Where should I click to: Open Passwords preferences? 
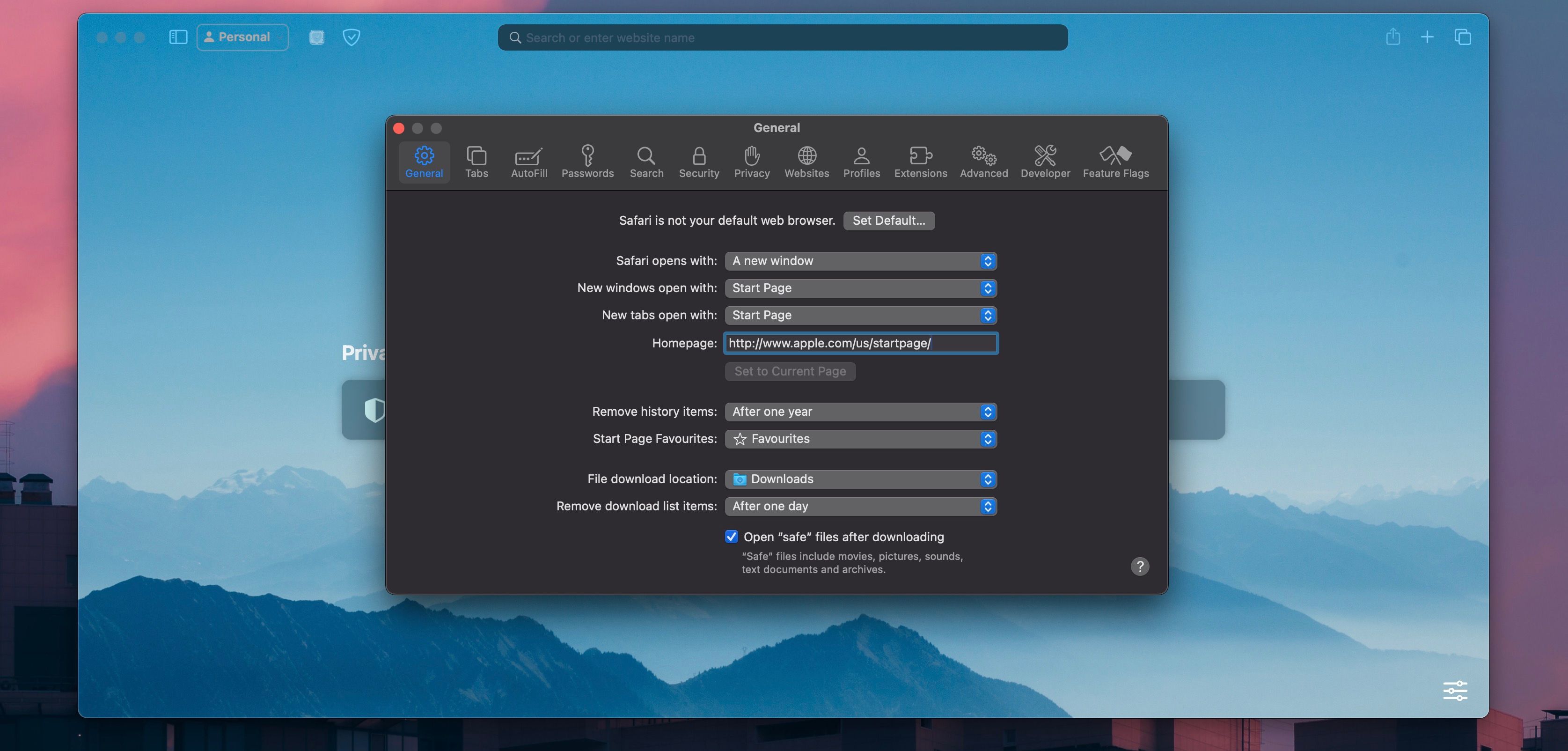point(587,162)
